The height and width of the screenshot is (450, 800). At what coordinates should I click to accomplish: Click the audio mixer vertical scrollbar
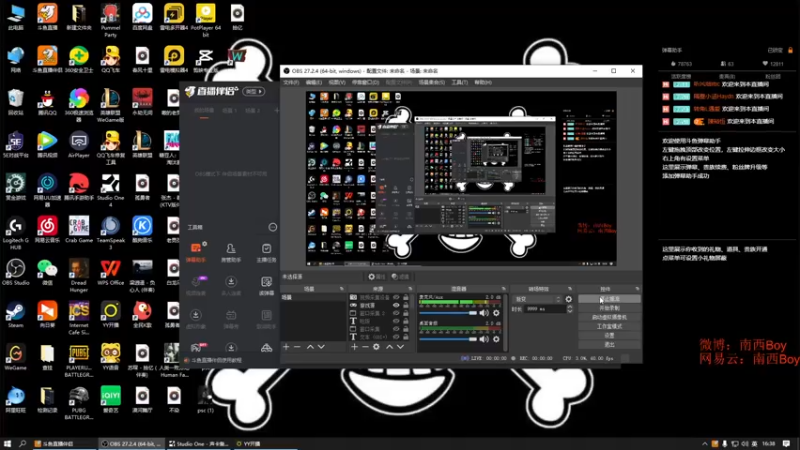pyautogui.click(x=506, y=322)
